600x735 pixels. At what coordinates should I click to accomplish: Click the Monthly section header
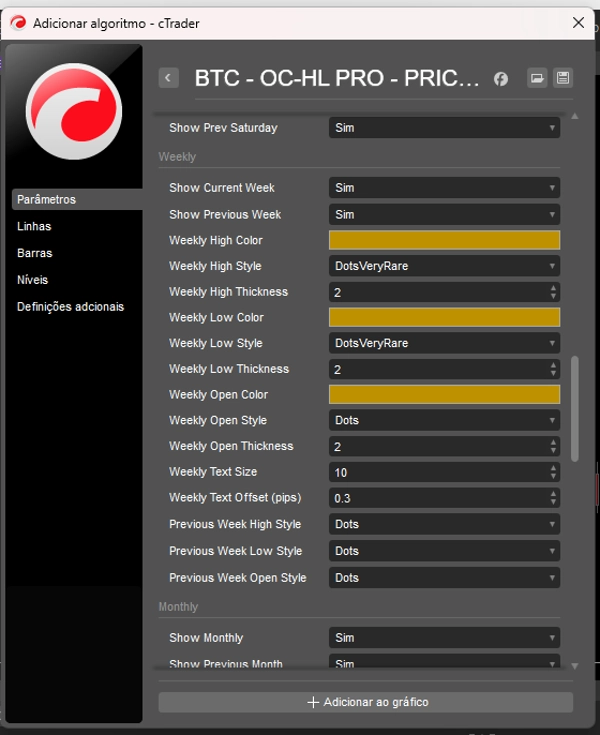click(x=178, y=607)
